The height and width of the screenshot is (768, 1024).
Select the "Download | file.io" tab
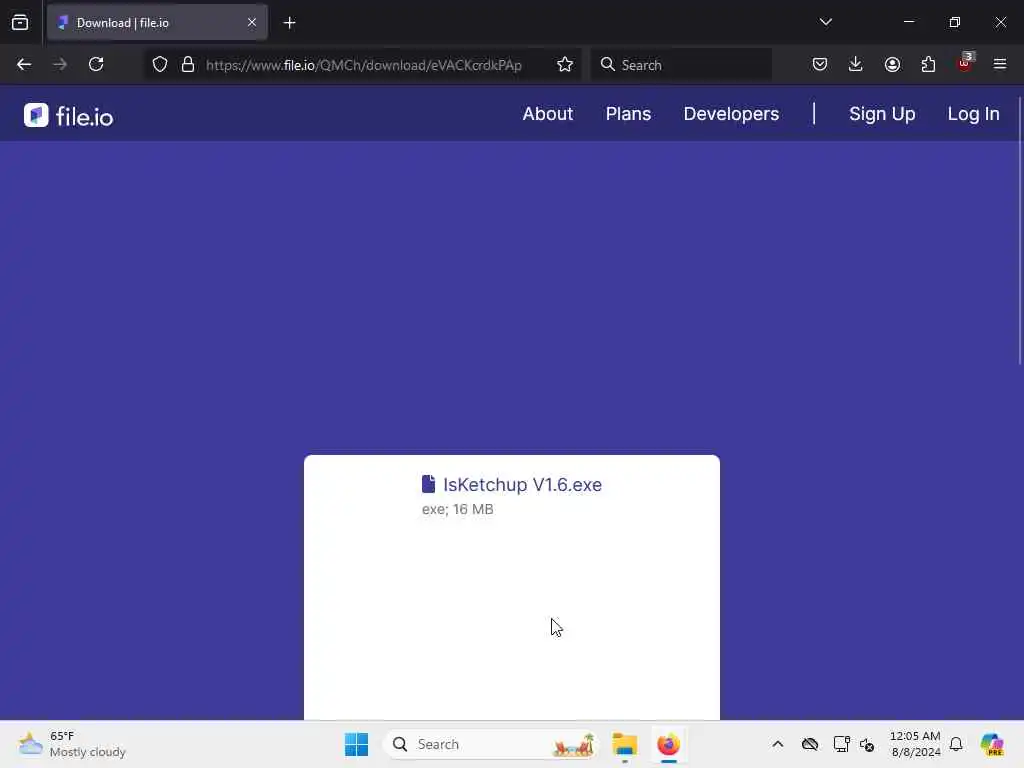click(157, 22)
